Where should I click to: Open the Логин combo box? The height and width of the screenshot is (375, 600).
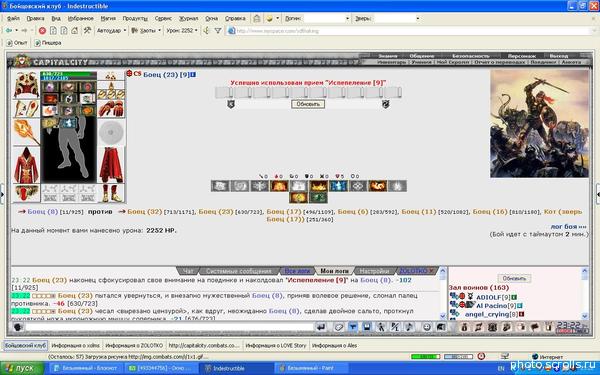click(326, 18)
